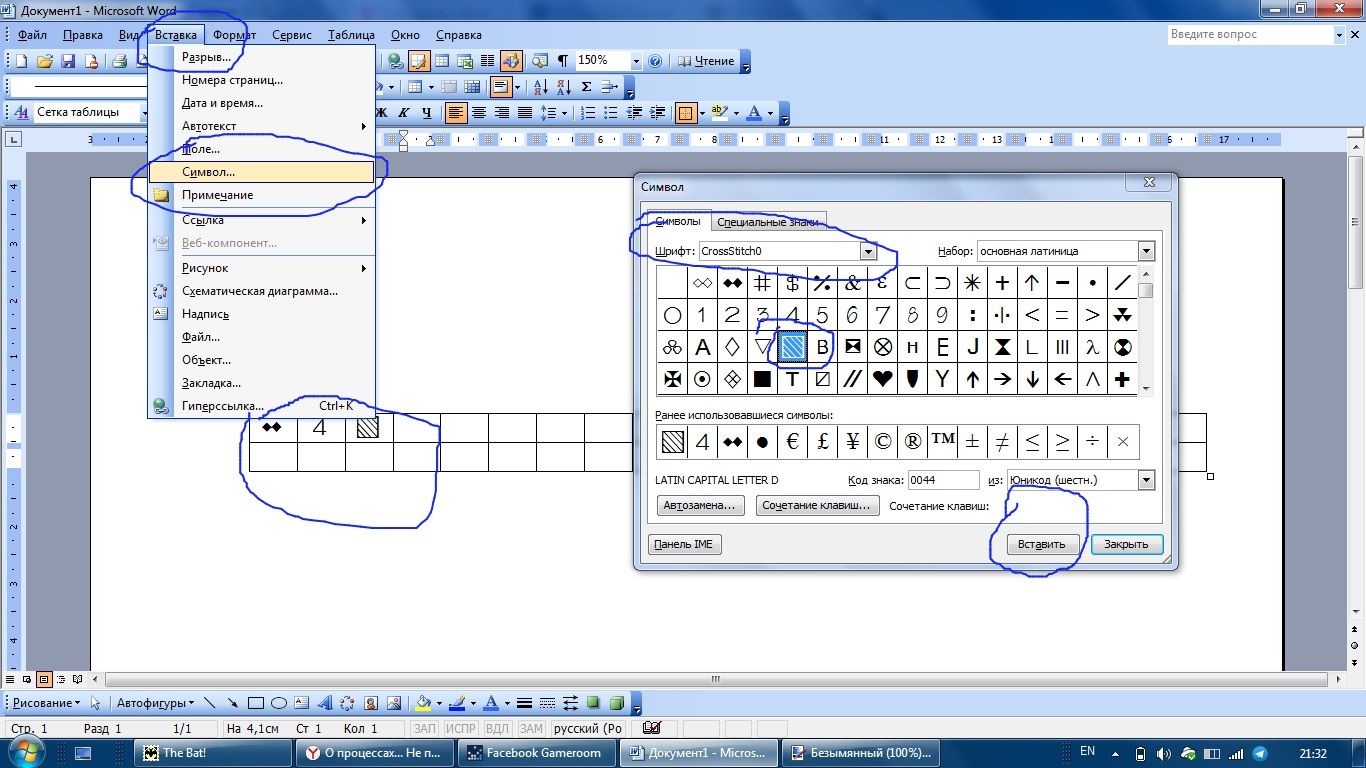The width and height of the screenshot is (1366, 768).
Task: Select the Символ... menu entry
Action: click(x=208, y=172)
